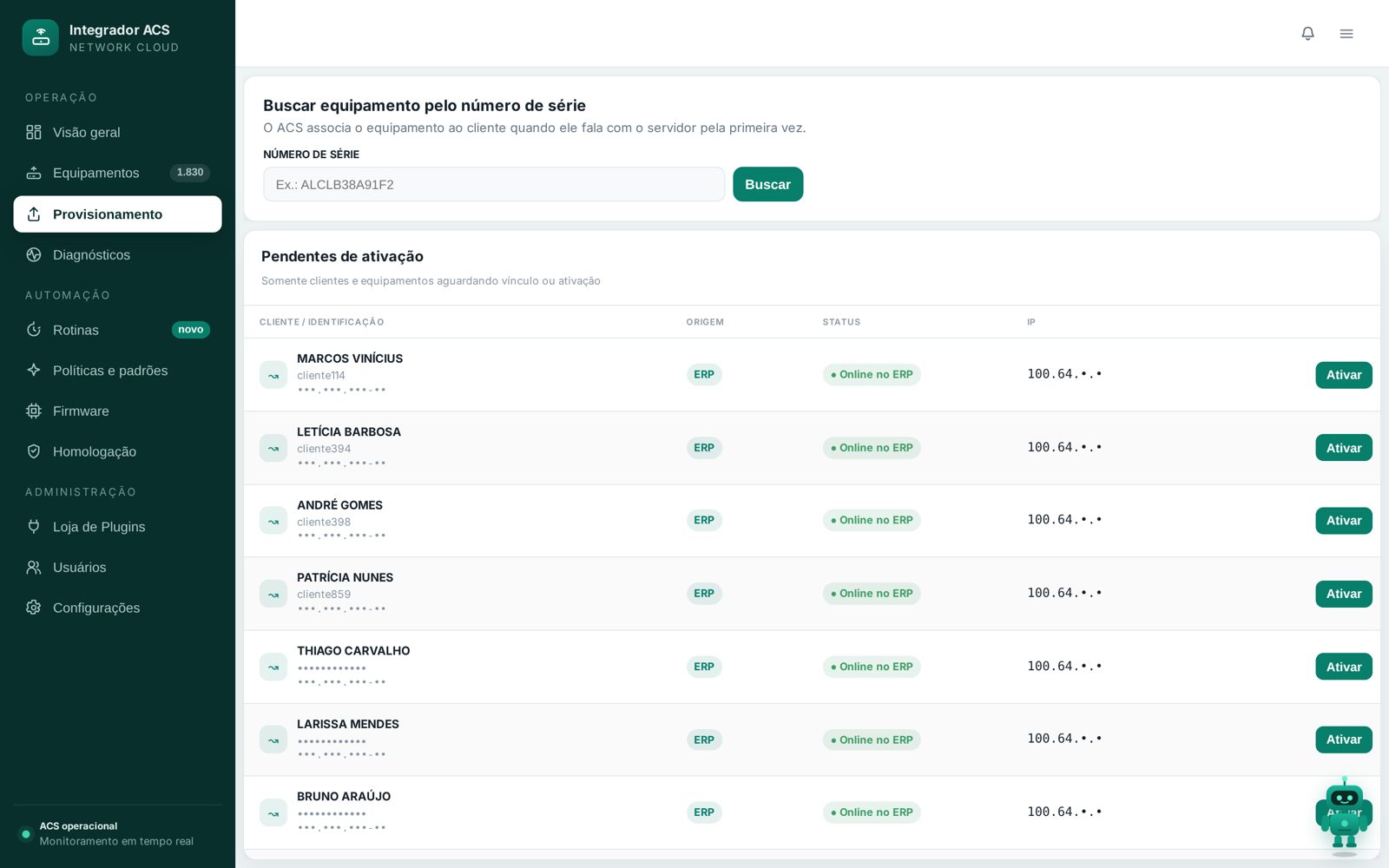1389x868 pixels.
Task: Click the row icon beside MARCOS VINÍCIUS
Action: 273,375
